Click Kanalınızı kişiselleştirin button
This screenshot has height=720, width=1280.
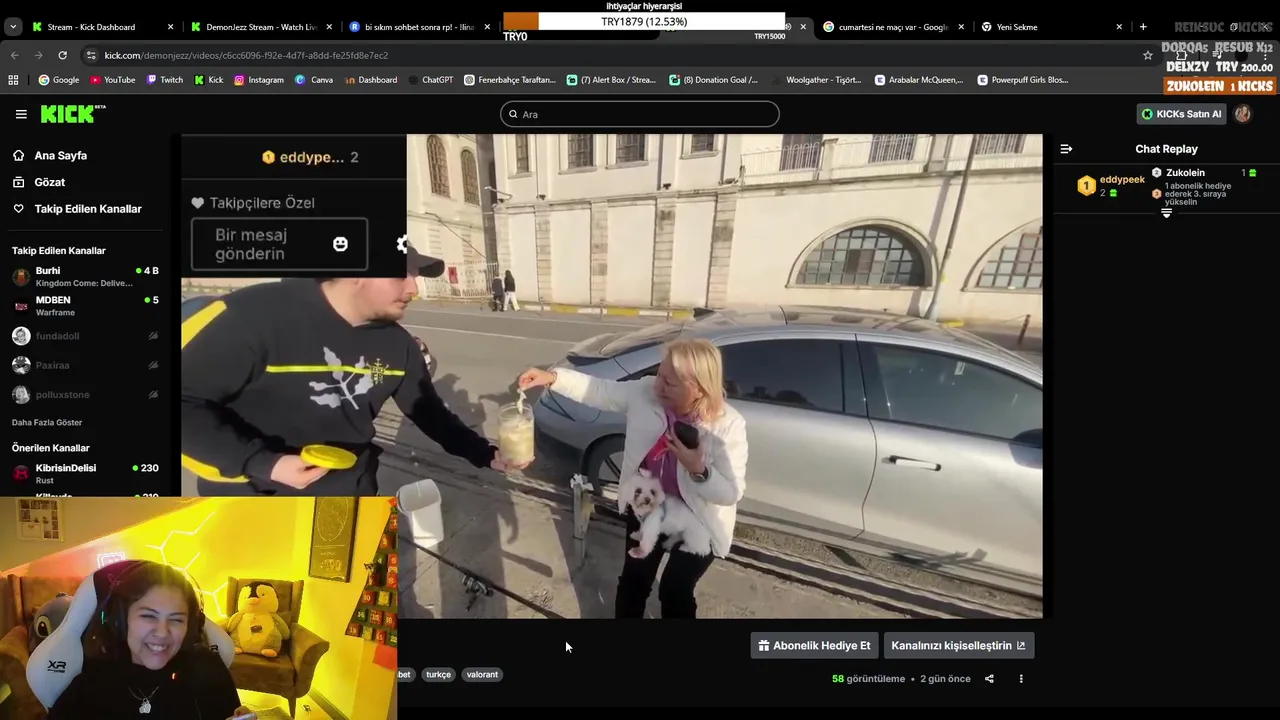pos(958,646)
